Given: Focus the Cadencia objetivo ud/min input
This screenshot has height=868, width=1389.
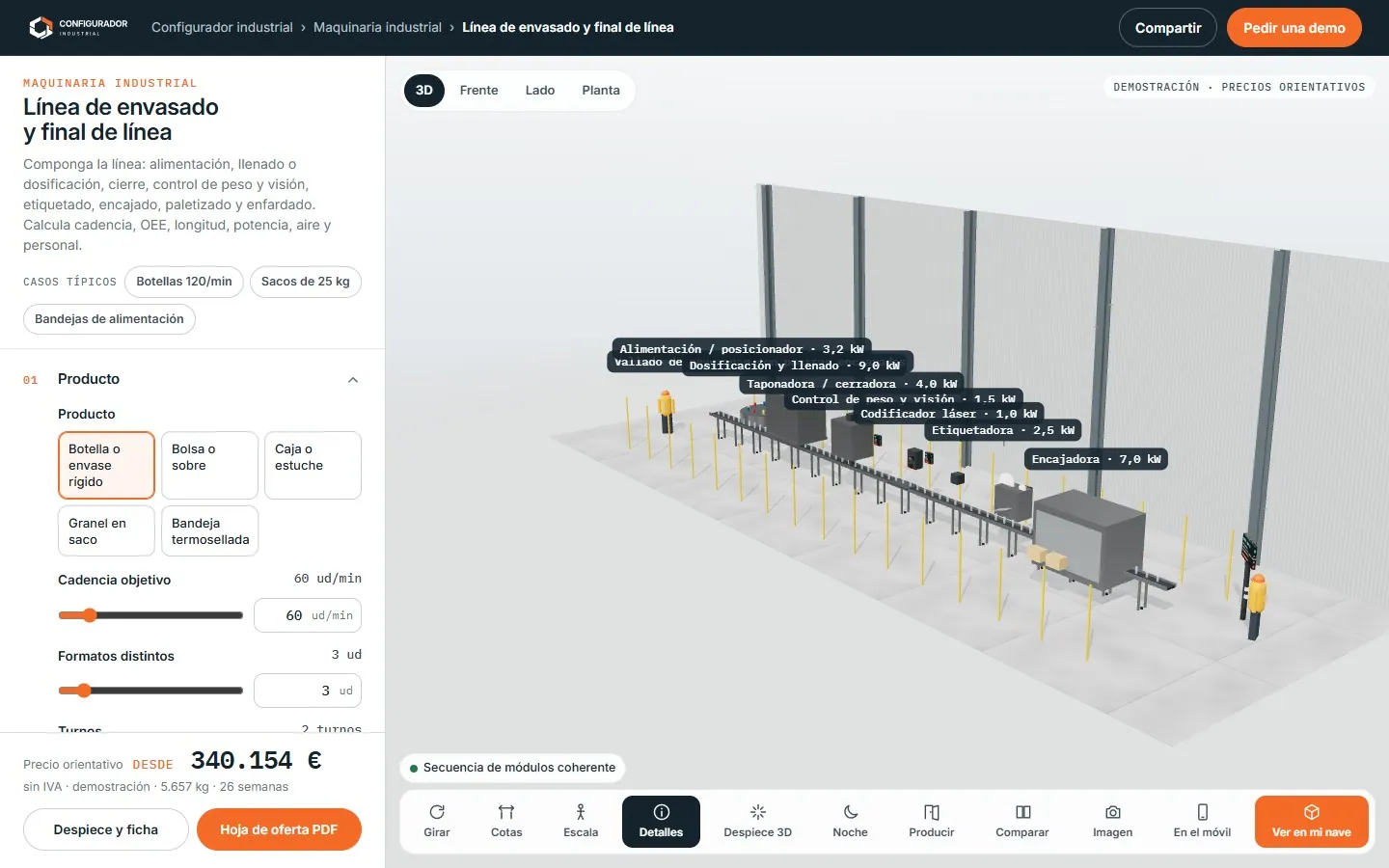Looking at the screenshot, I should point(308,615).
